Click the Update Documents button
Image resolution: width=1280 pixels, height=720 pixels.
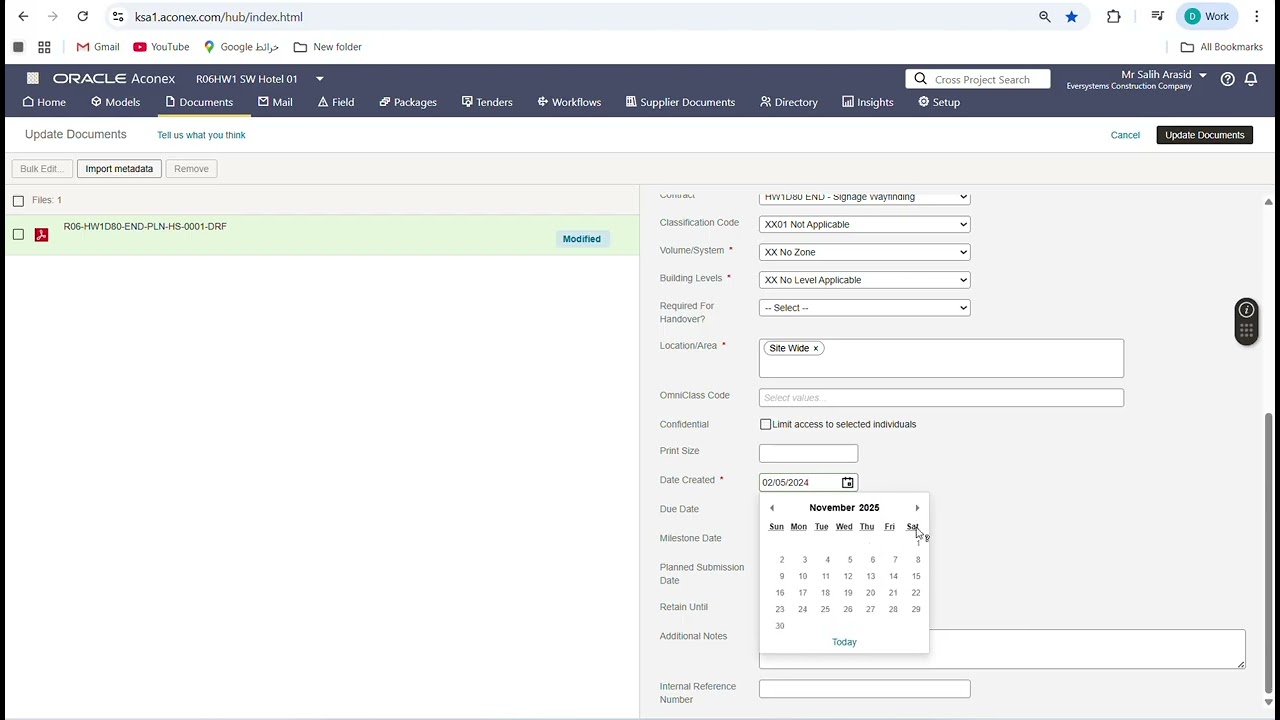[1205, 135]
